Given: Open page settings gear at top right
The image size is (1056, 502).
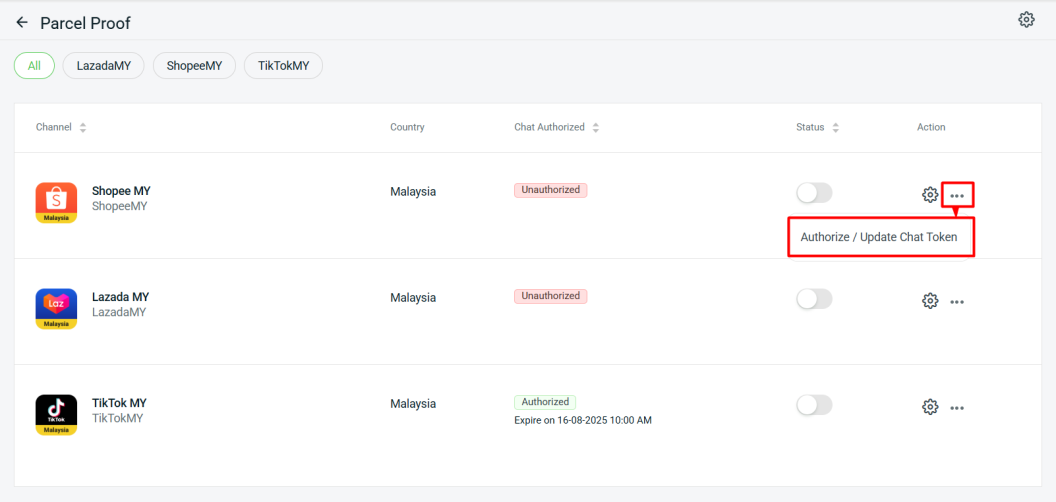Looking at the screenshot, I should click(1026, 20).
